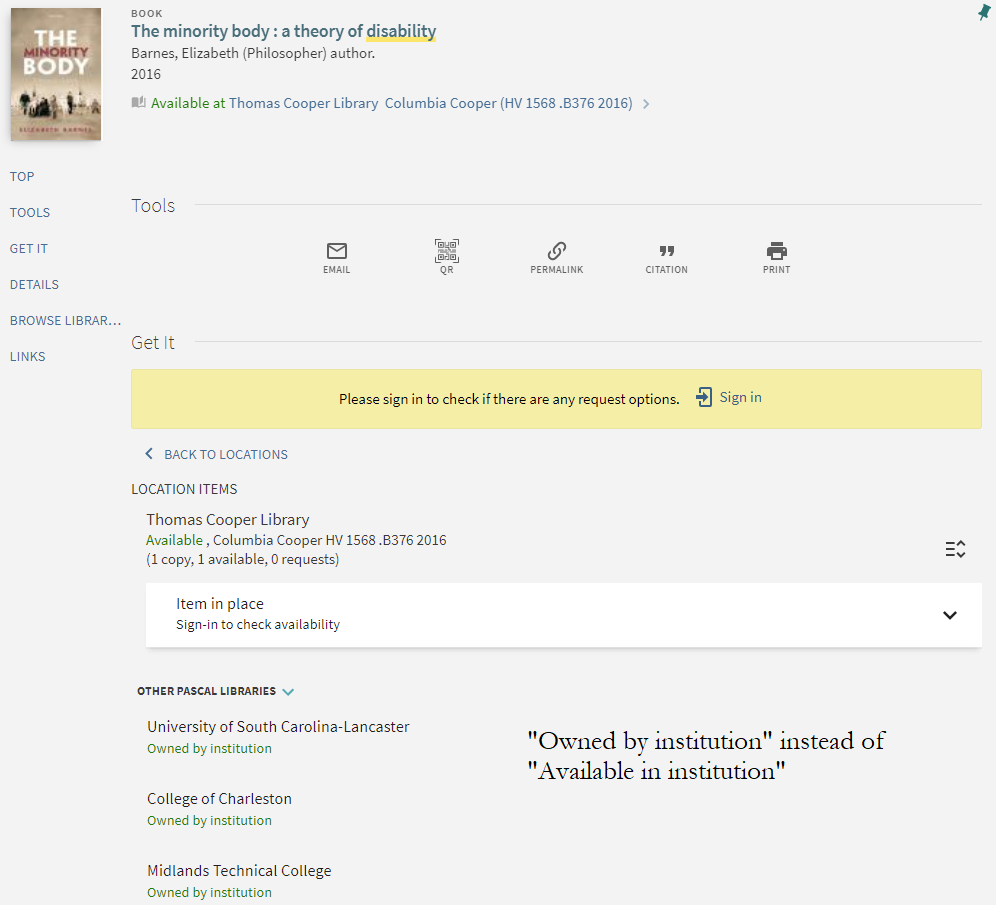
Task: Click the 'Sign-in to check availability' text
Action: (x=258, y=625)
